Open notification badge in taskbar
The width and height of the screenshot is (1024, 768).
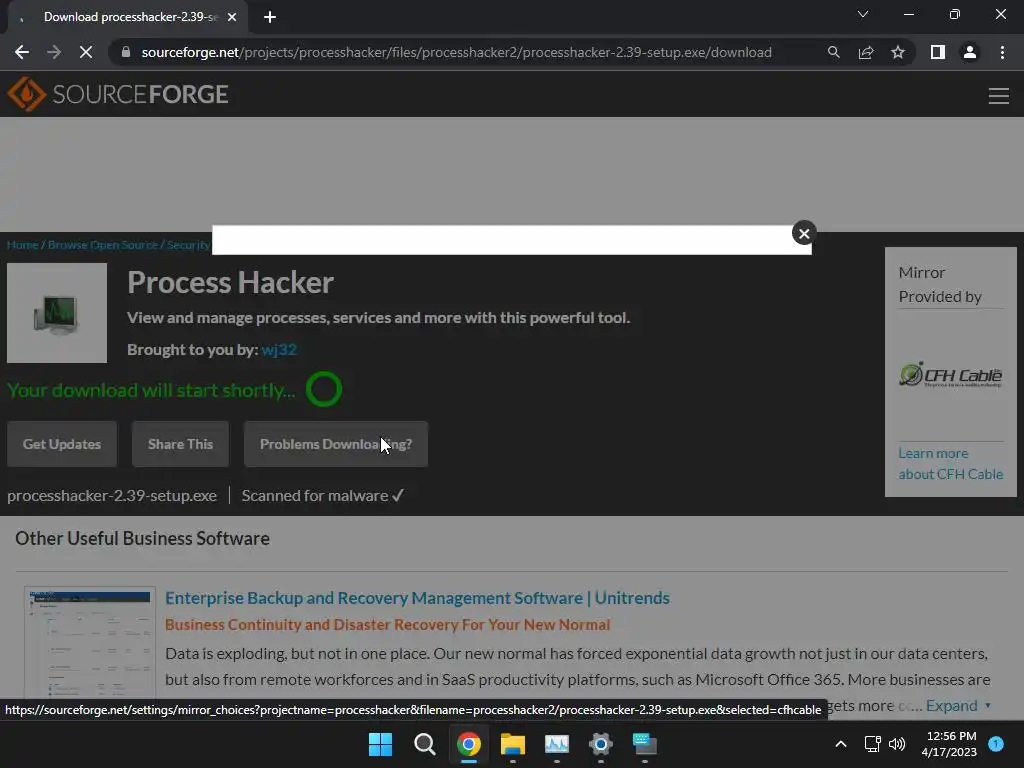996,743
